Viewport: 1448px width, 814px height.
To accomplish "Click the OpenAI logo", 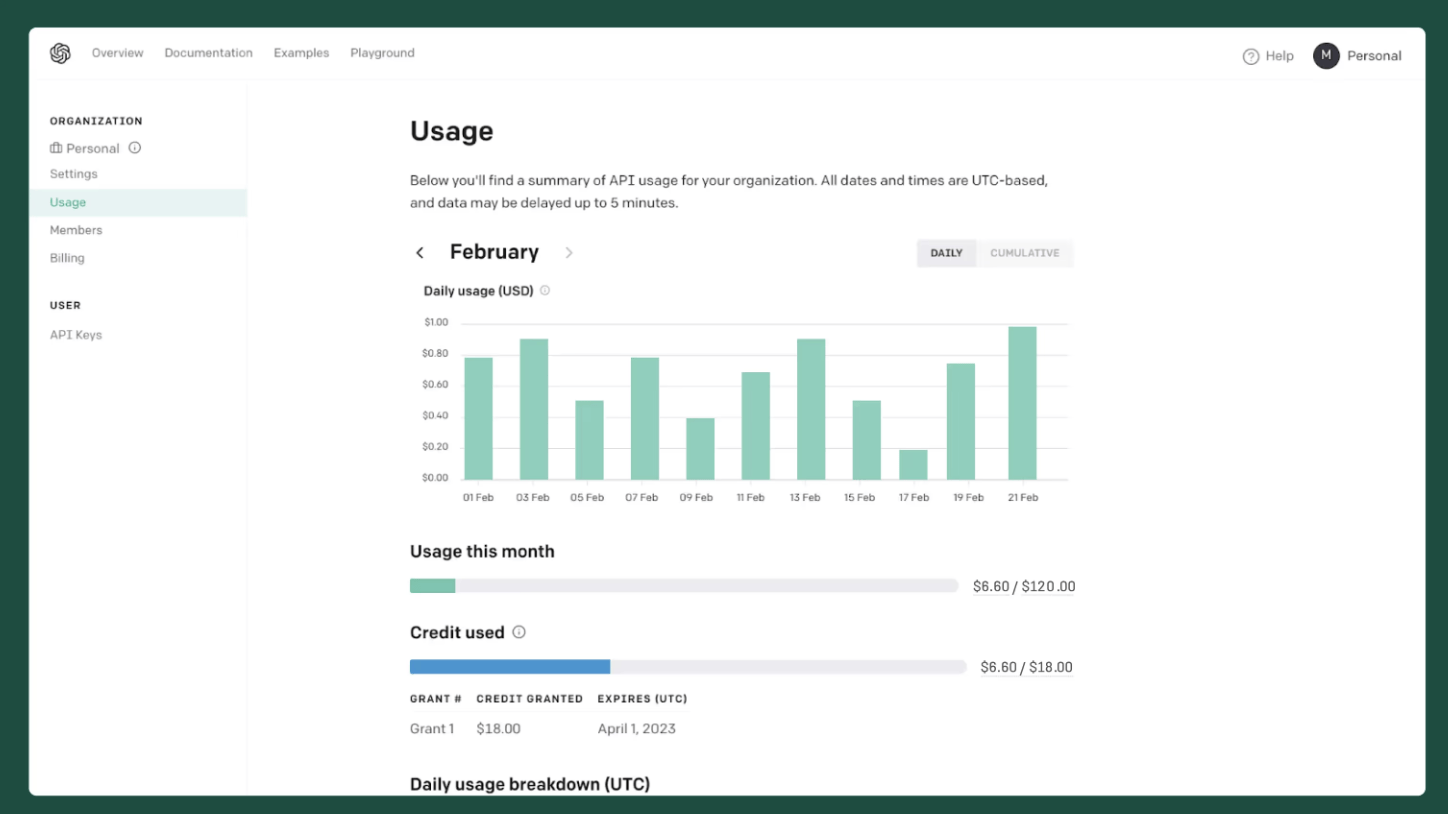I will pos(59,53).
